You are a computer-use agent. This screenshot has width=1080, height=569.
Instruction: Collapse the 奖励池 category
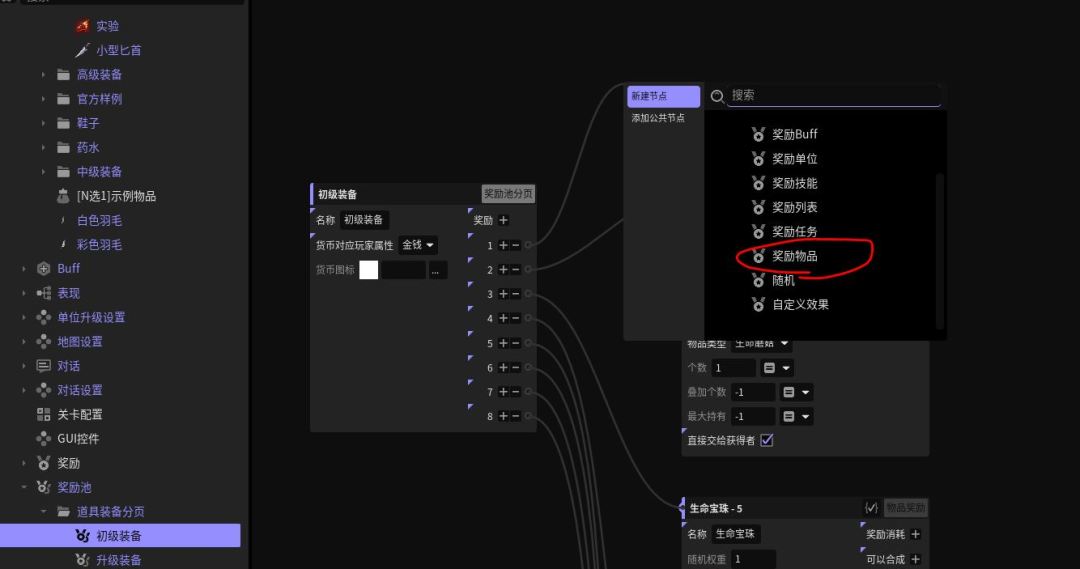24,487
